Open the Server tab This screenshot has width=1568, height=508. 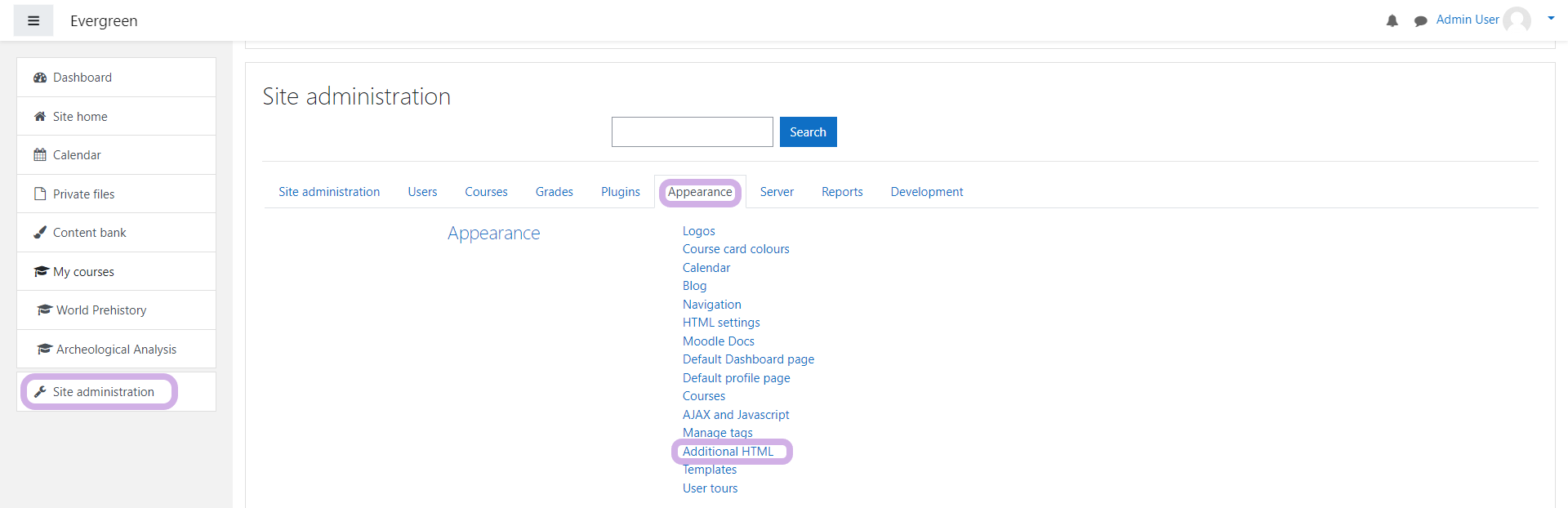click(776, 192)
